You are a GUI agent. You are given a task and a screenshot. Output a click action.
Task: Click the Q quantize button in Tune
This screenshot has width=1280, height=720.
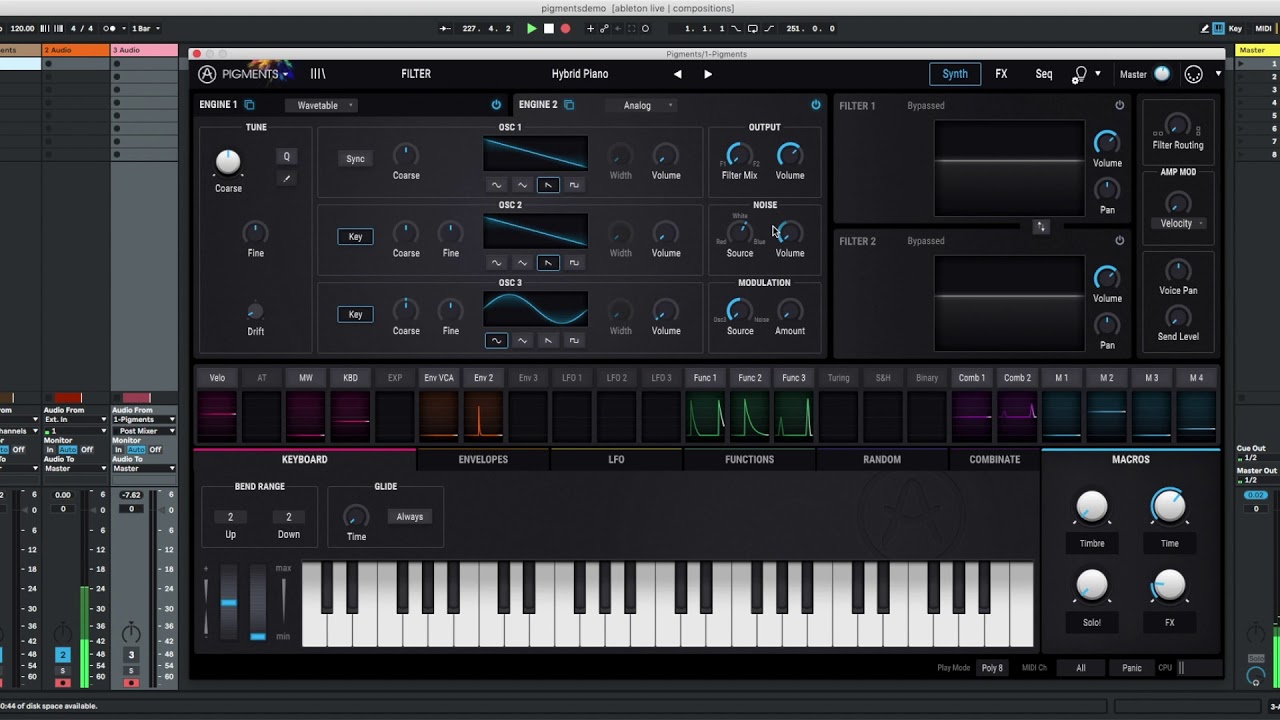286,156
